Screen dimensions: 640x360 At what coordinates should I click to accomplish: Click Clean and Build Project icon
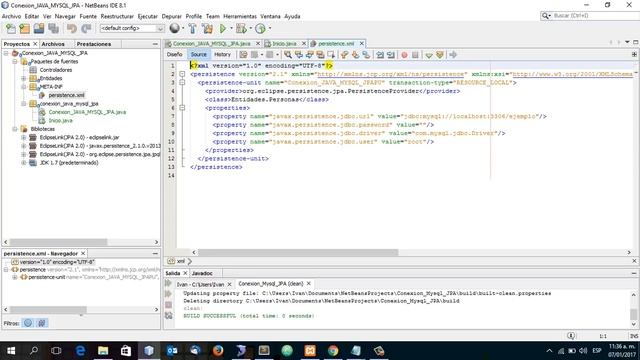coord(207,28)
